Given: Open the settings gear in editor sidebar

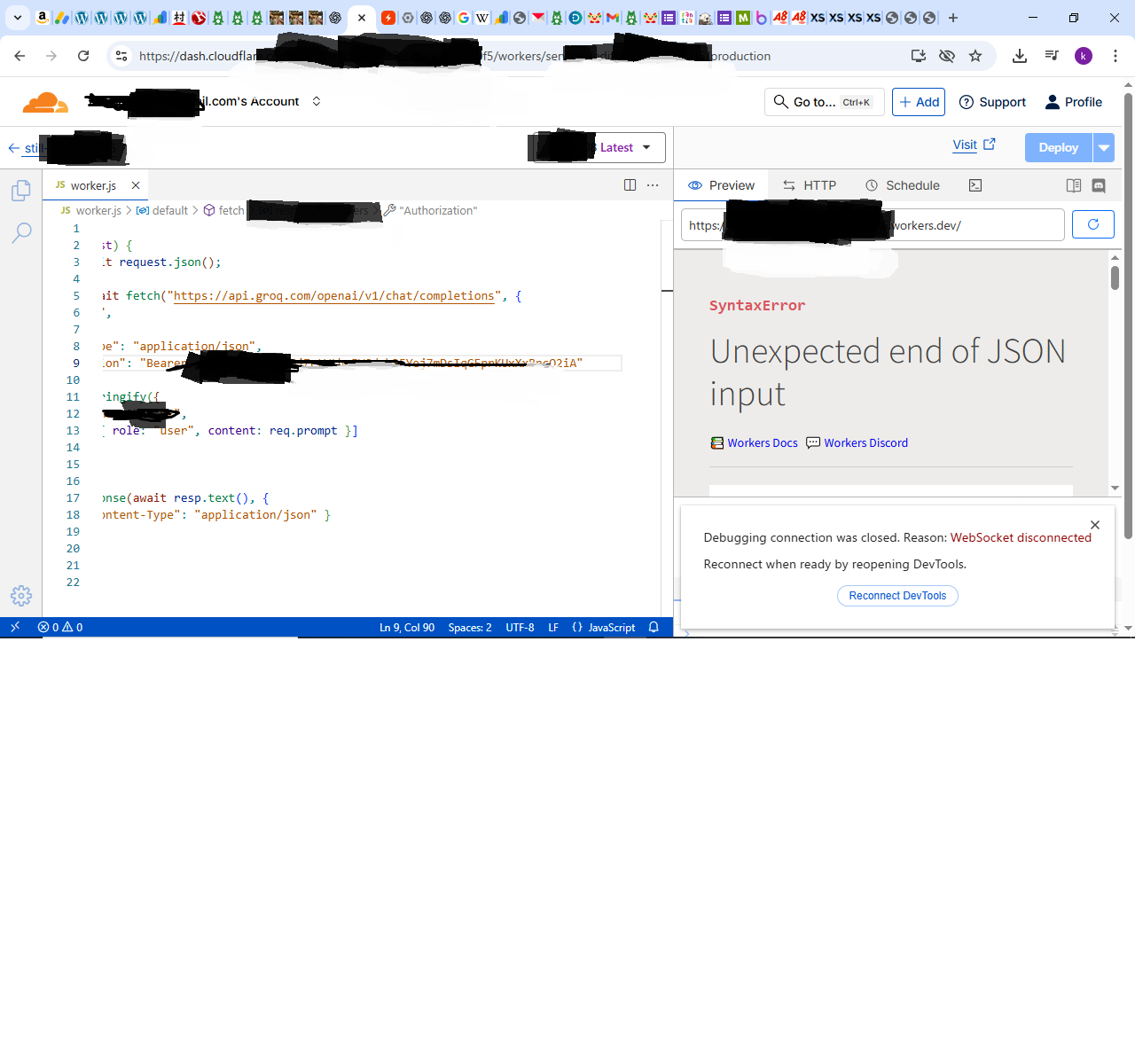Looking at the screenshot, I should pyautogui.click(x=21, y=596).
